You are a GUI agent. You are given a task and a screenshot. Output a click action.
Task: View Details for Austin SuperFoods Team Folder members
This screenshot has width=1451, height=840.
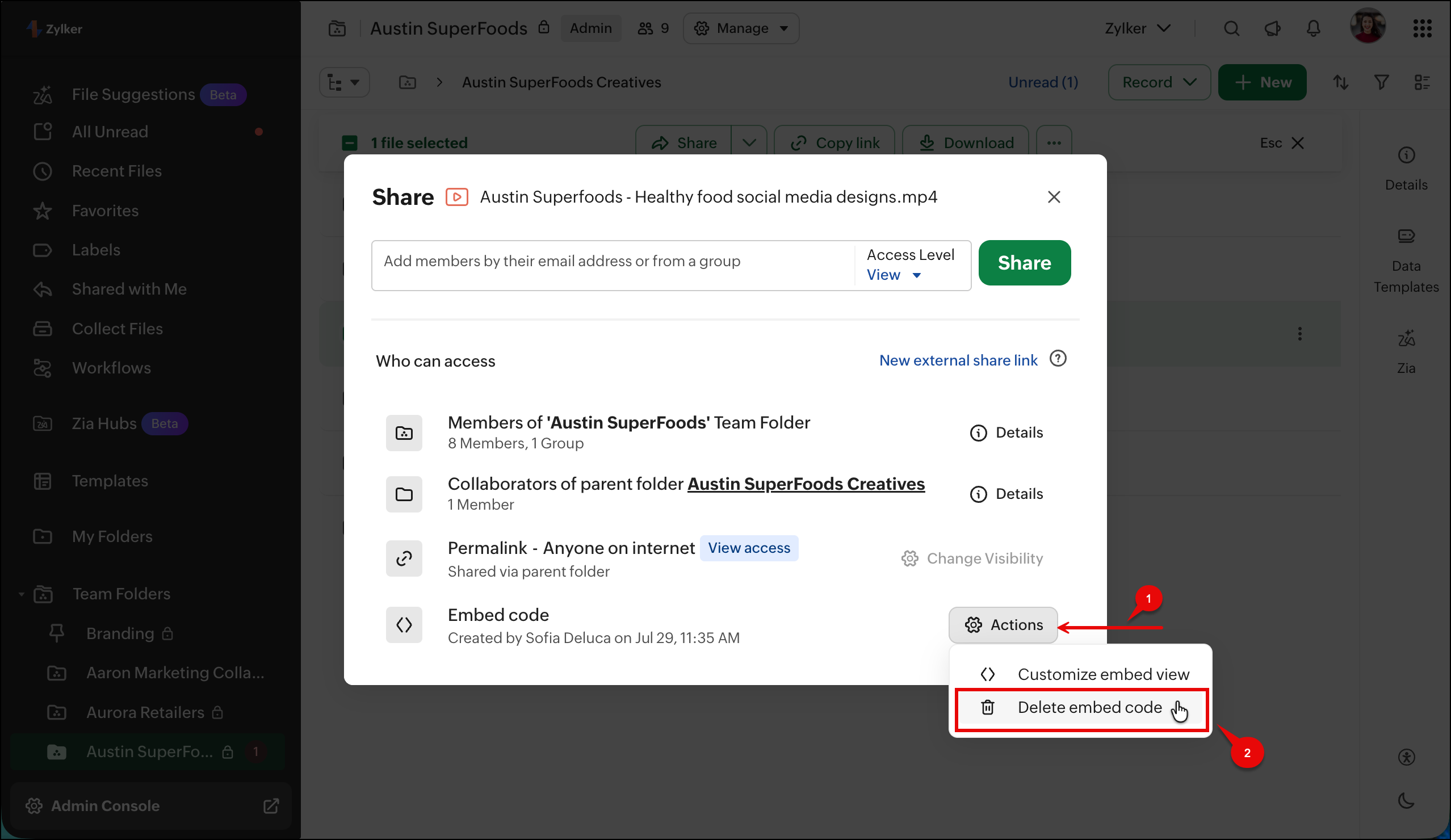coord(1007,432)
